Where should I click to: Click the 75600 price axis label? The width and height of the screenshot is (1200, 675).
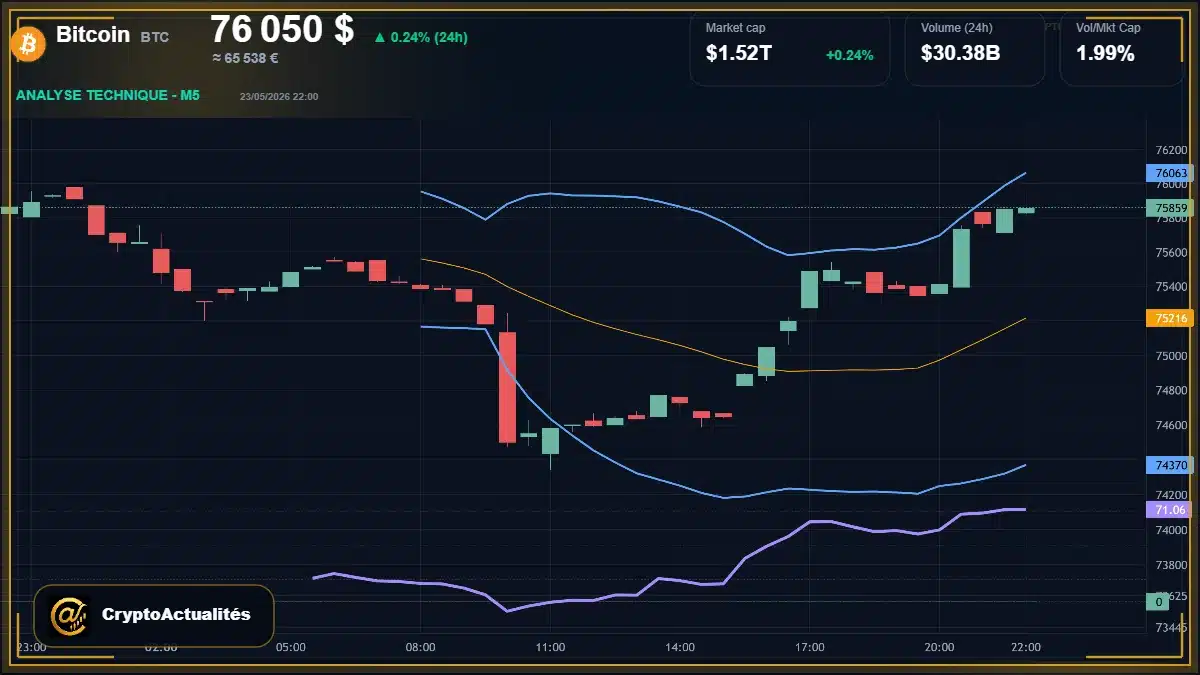1171,253
